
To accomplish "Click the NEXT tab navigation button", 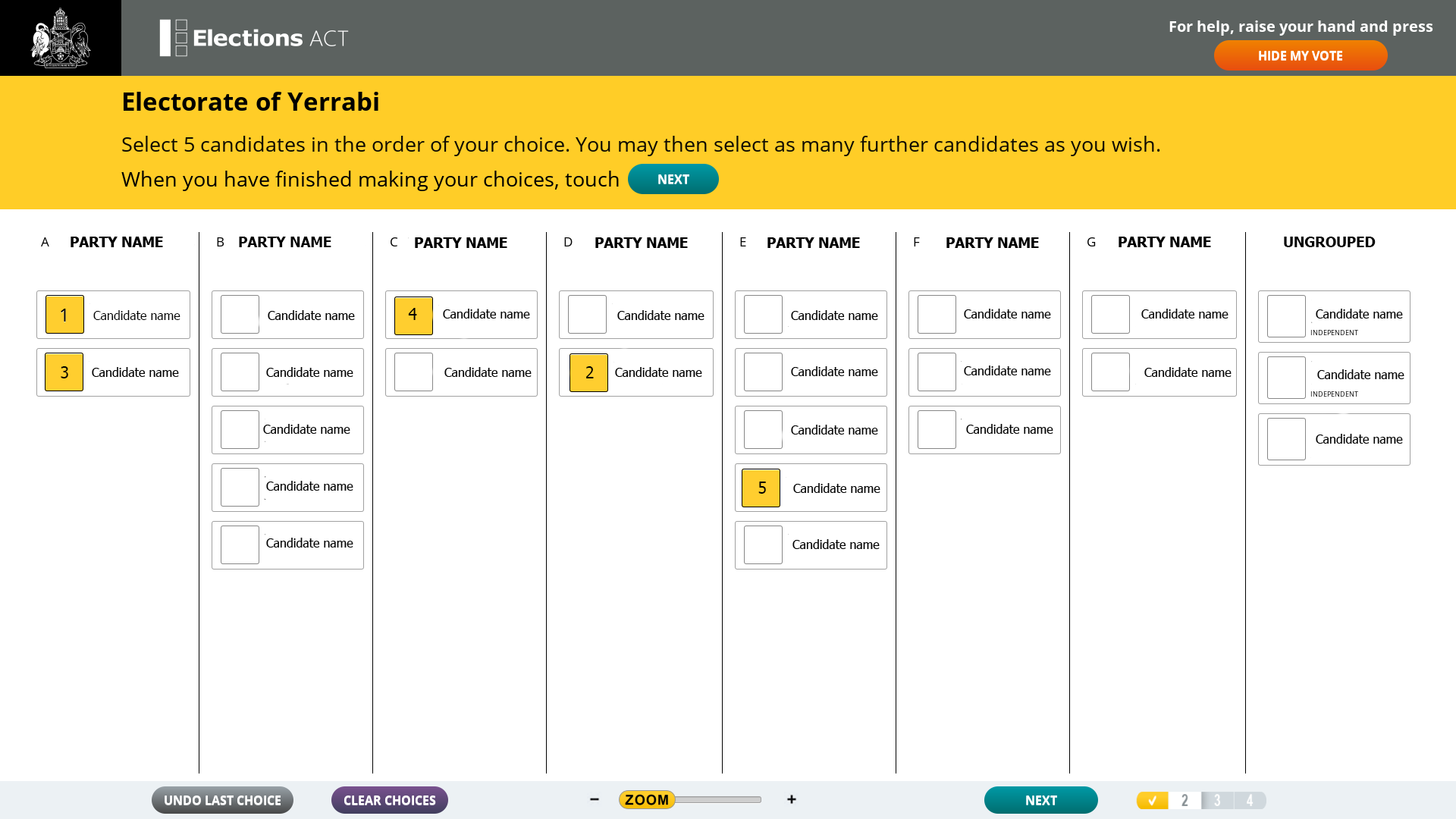I will click(x=1041, y=800).
